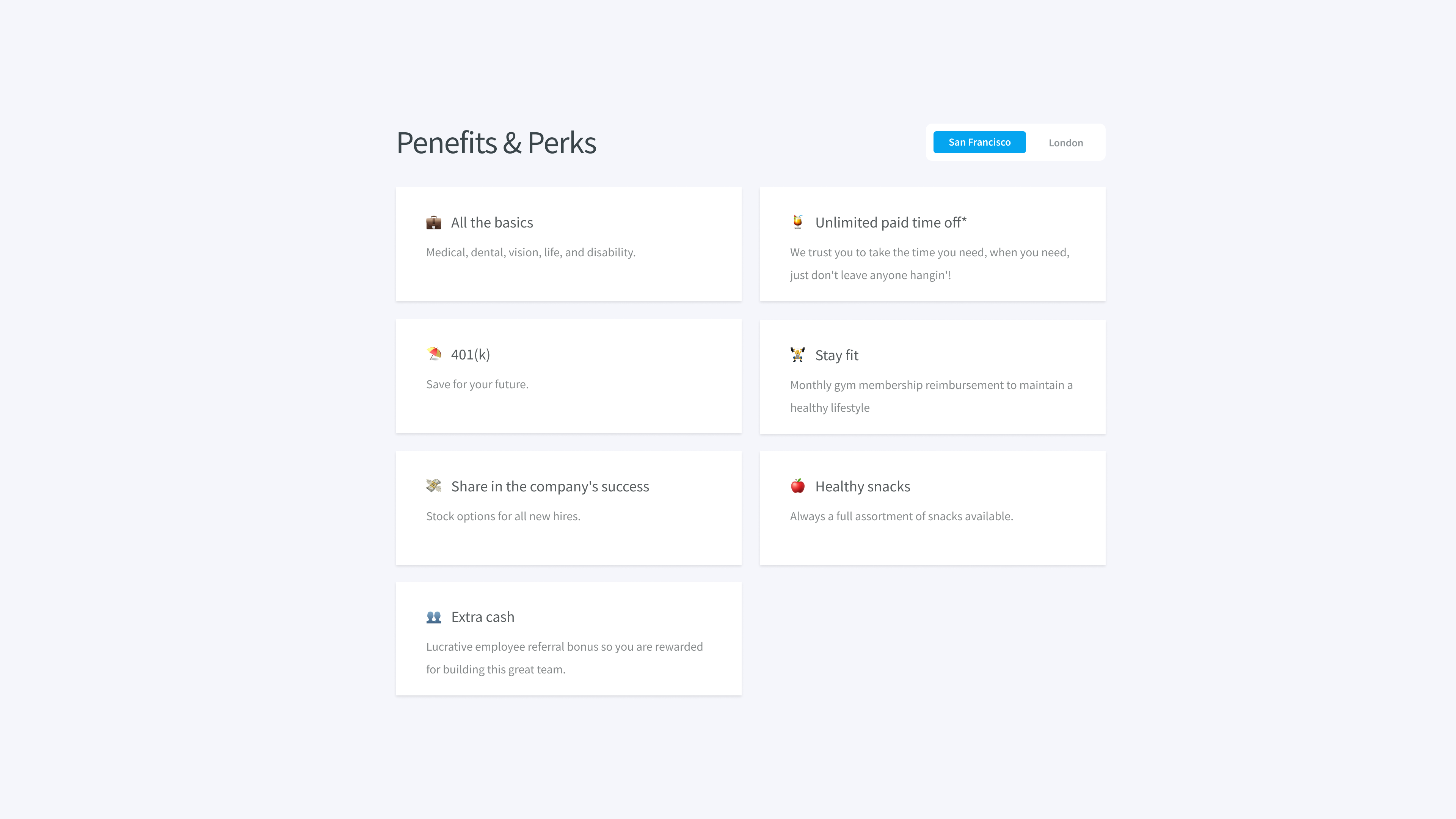Click the "Healthy snacks" card heading
This screenshot has height=819, width=1456.
pos(862,486)
